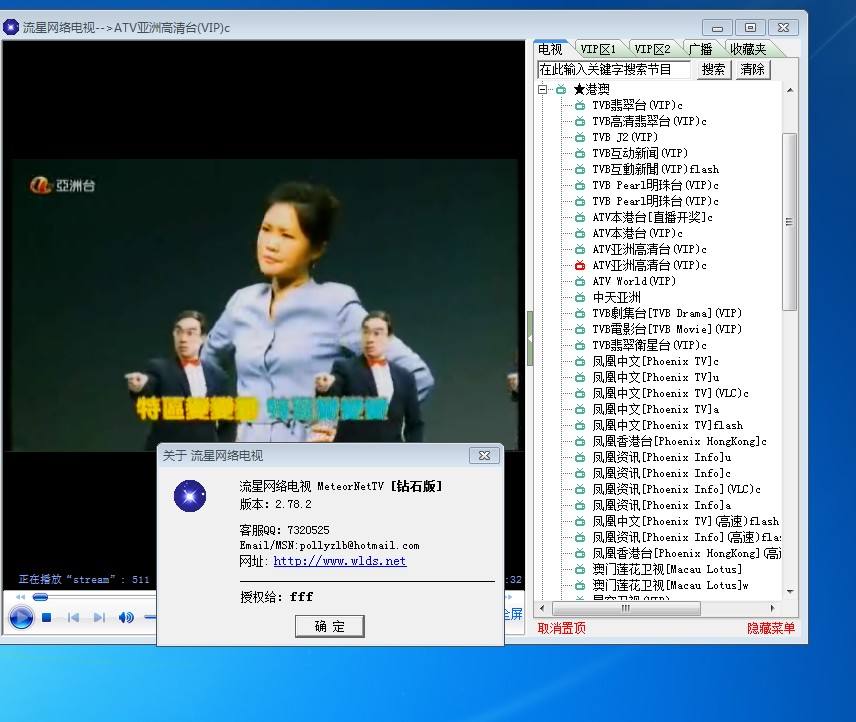Select channel 凤凰中文[Phoenix TV]u
Image resolution: width=856 pixels, height=722 pixels.
(x=656, y=377)
